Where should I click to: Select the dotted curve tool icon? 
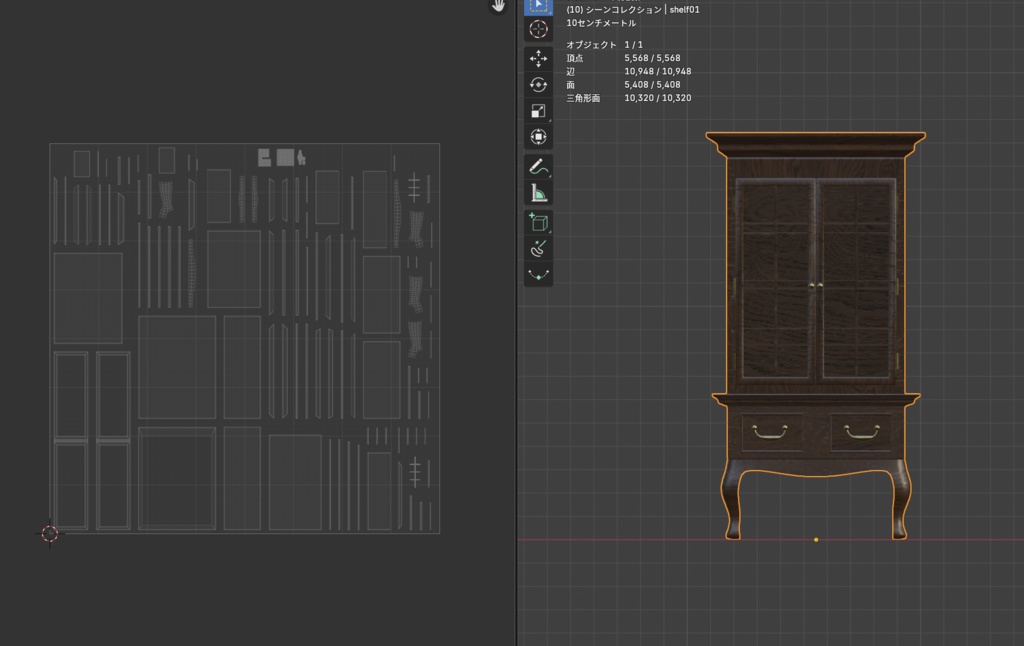[538, 274]
